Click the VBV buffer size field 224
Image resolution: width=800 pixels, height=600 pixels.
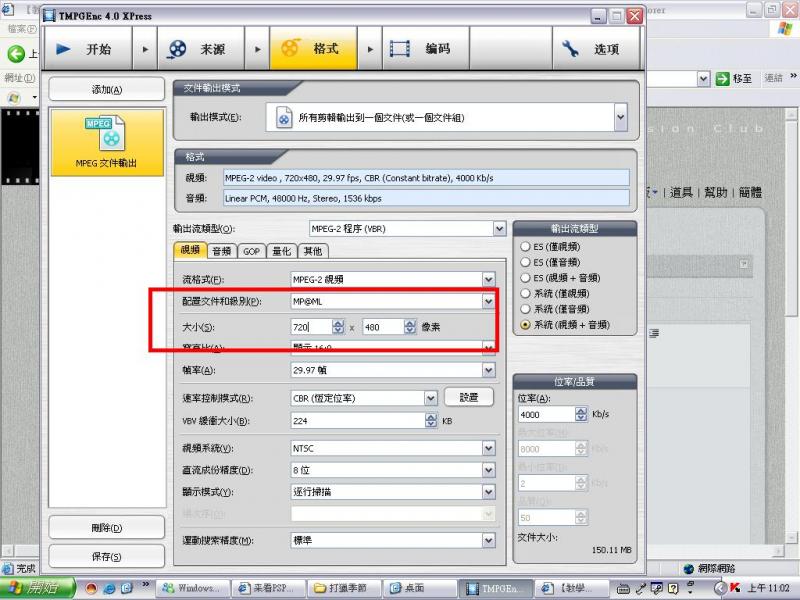point(358,421)
